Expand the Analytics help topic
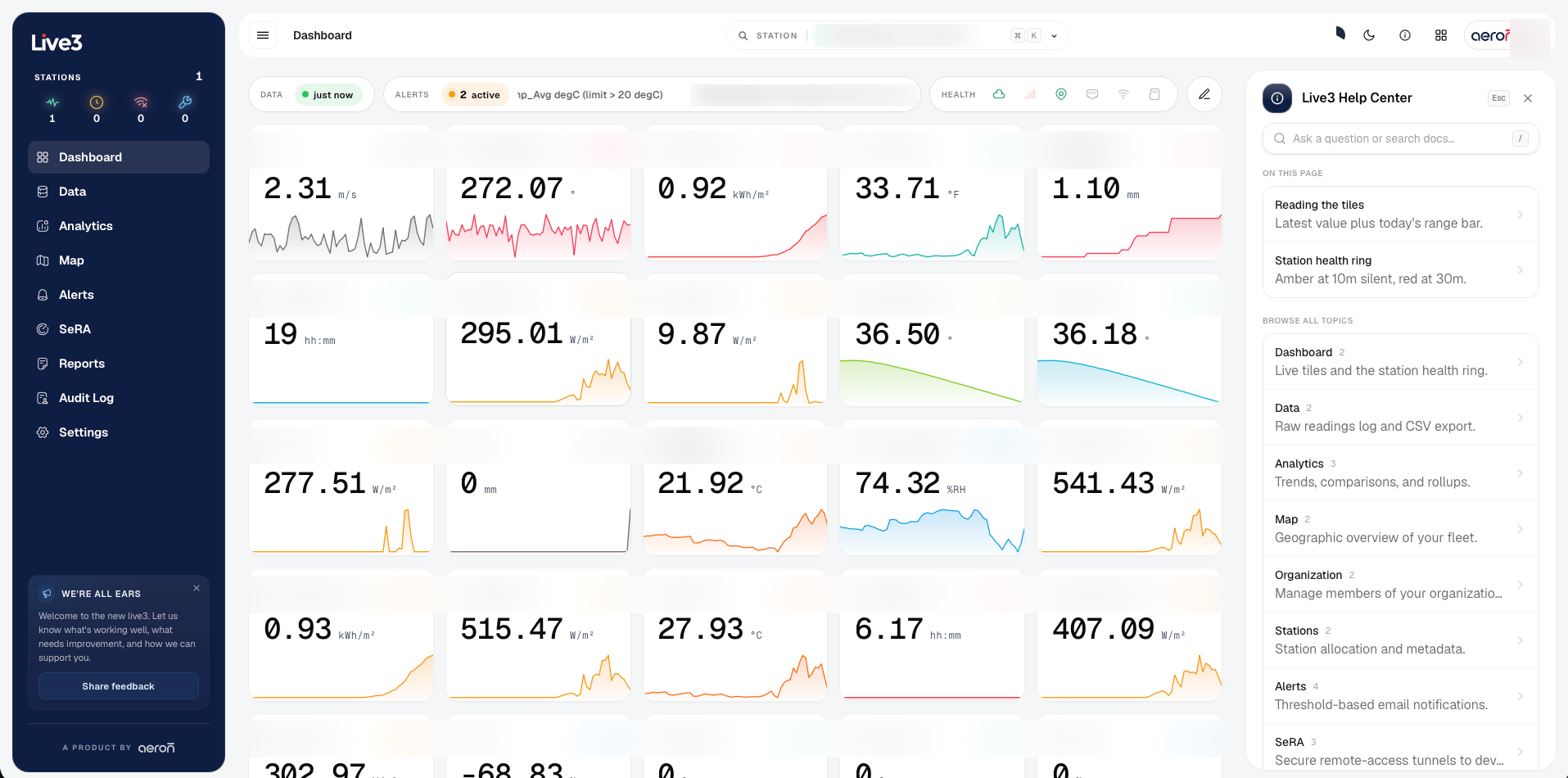 coord(1400,473)
